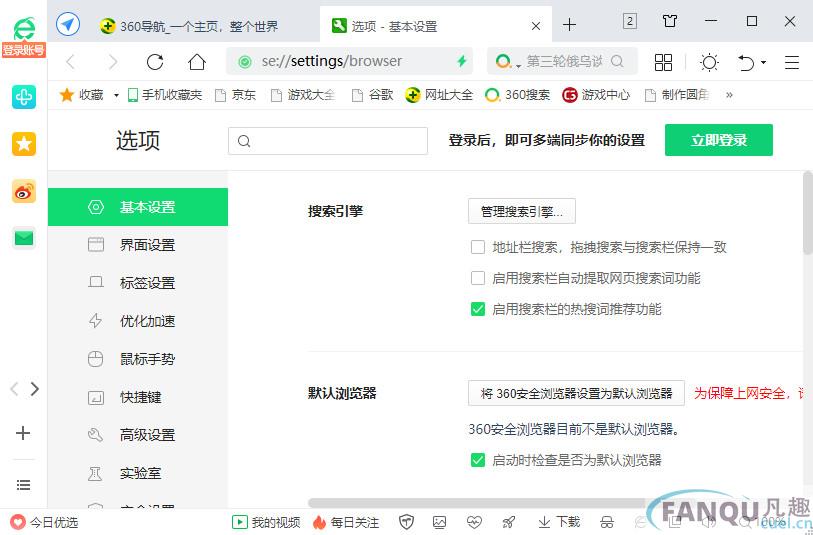Open the apps grid extension icon
Screen dimensions: 813x535
coord(663,62)
